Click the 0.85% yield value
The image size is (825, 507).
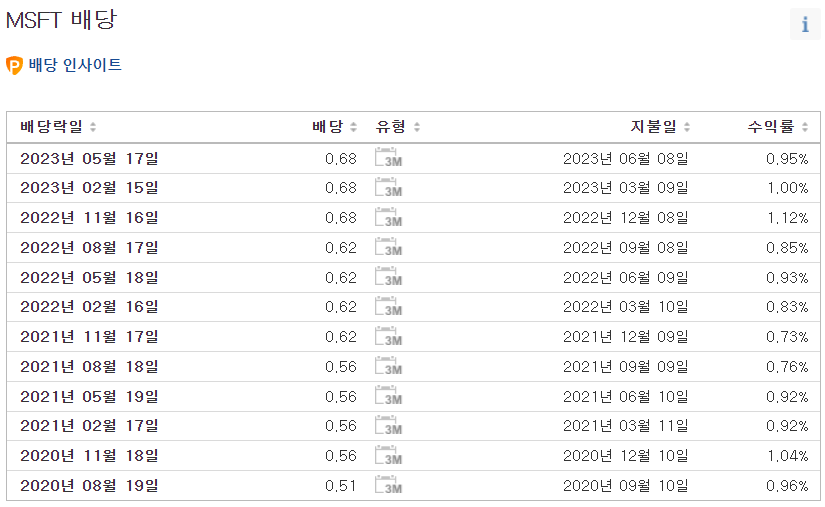point(787,247)
